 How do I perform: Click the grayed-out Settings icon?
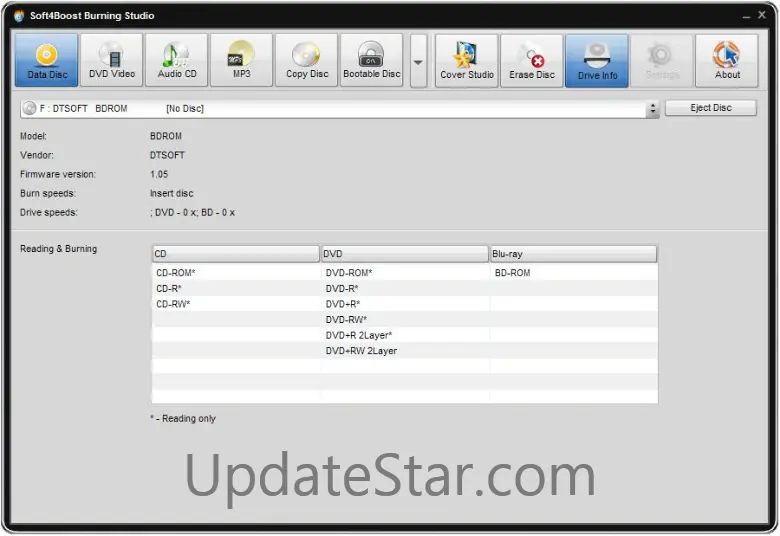tap(662, 61)
